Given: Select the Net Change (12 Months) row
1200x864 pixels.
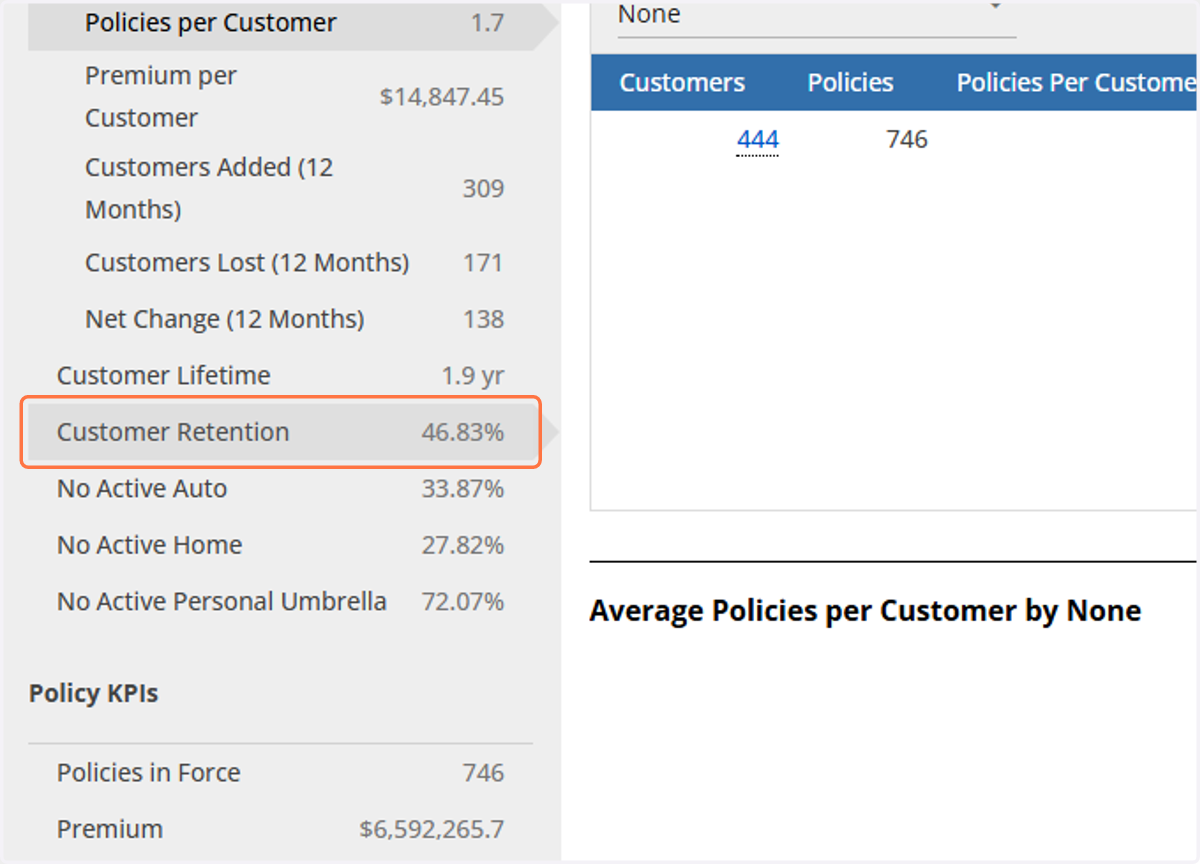Looking at the screenshot, I should point(280,320).
